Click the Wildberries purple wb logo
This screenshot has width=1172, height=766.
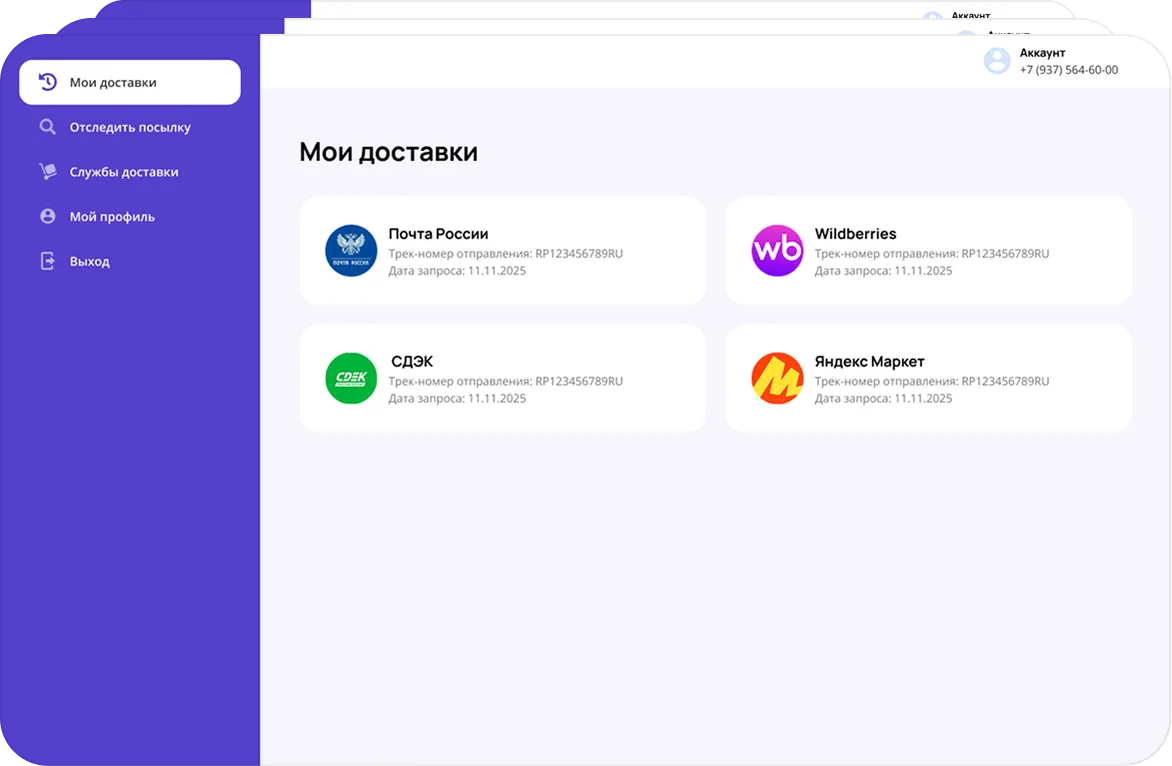pyautogui.click(x=777, y=250)
